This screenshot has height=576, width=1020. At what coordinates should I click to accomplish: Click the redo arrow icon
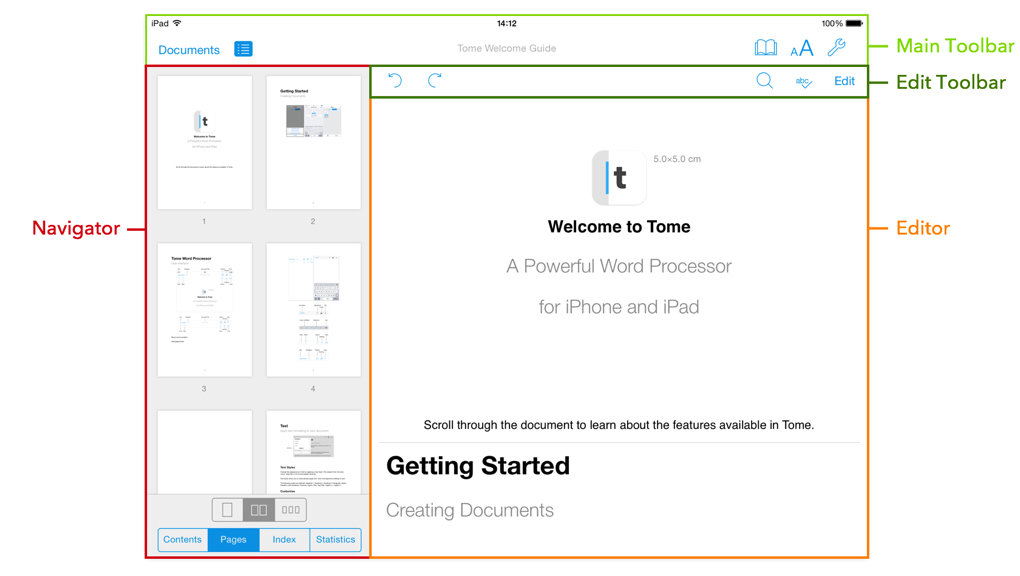(434, 81)
